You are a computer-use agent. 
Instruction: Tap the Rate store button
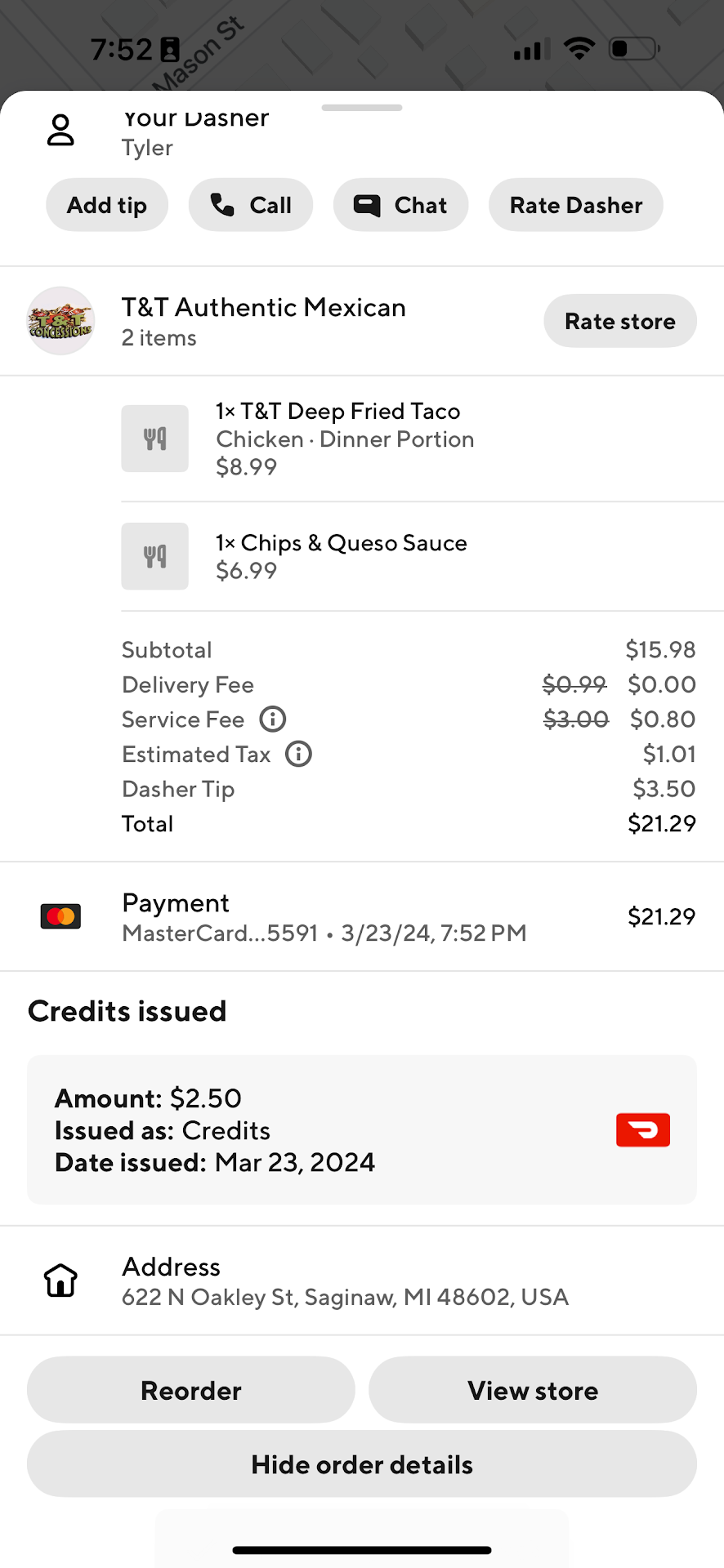point(620,321)
